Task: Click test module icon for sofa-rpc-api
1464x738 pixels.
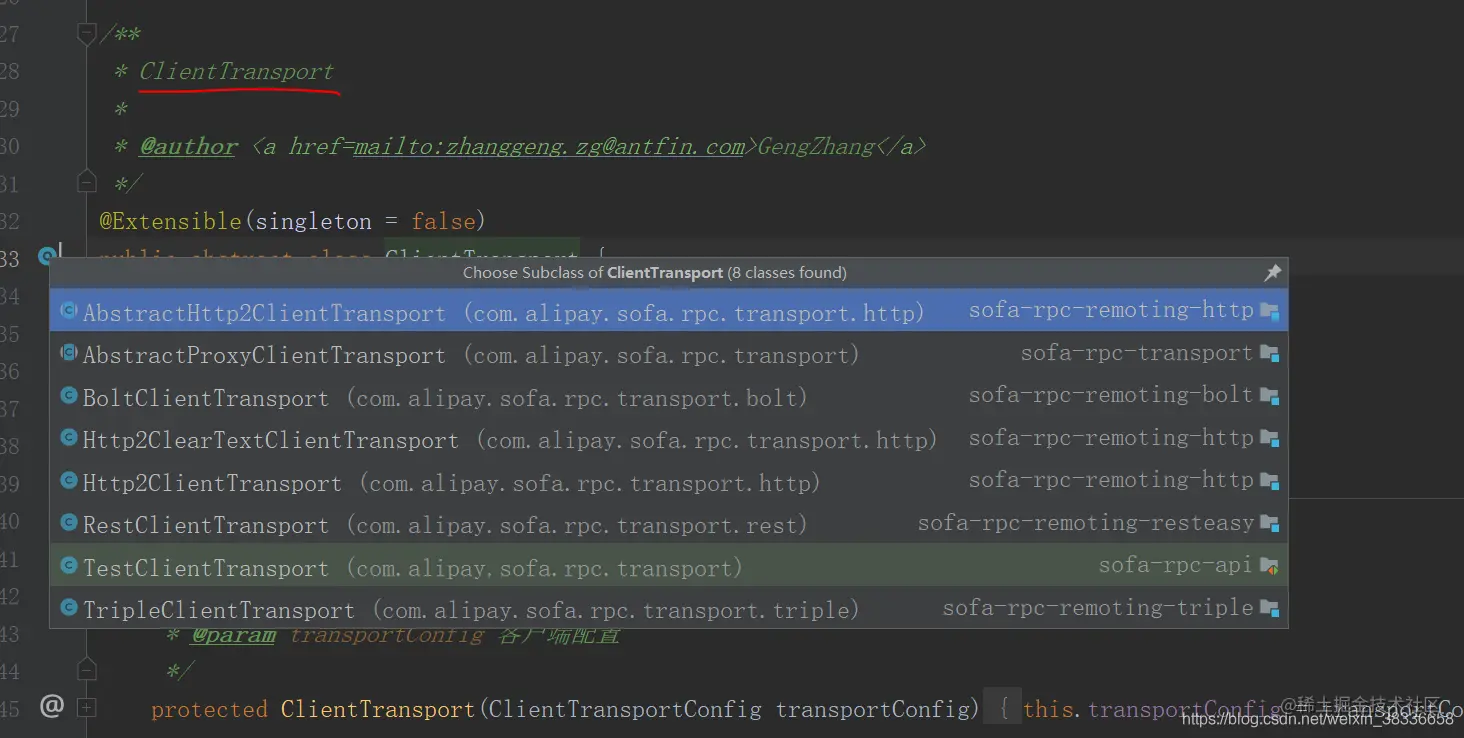Action: click(1270, 566)
